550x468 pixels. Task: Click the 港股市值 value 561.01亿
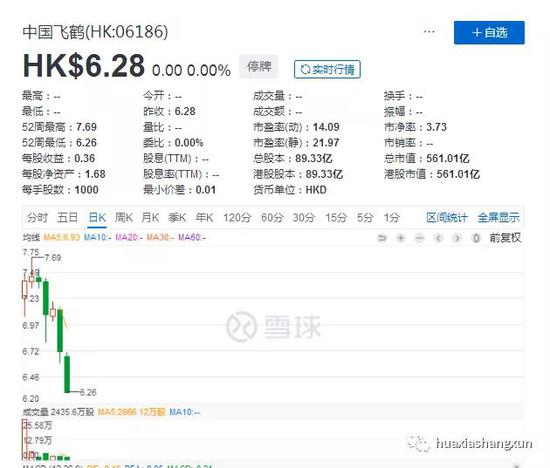click(x=458, y=174)
